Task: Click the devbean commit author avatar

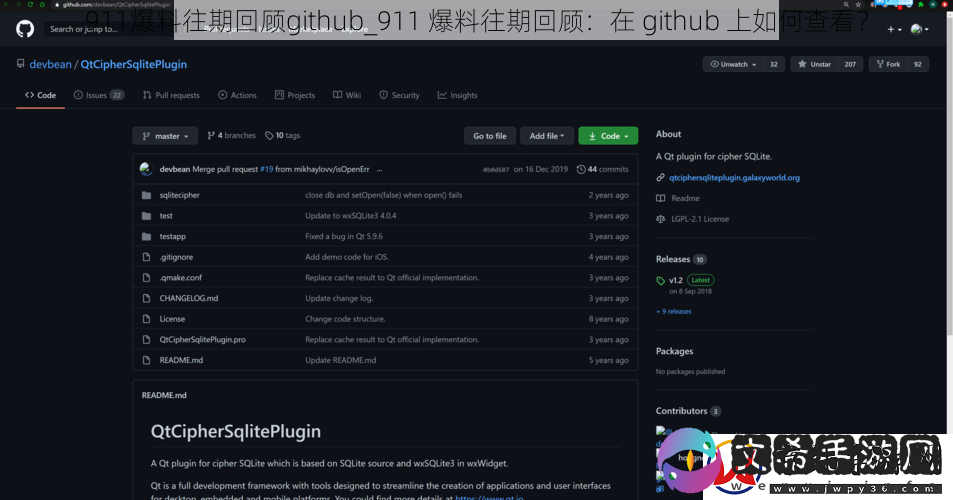Action: click(146, 169)
